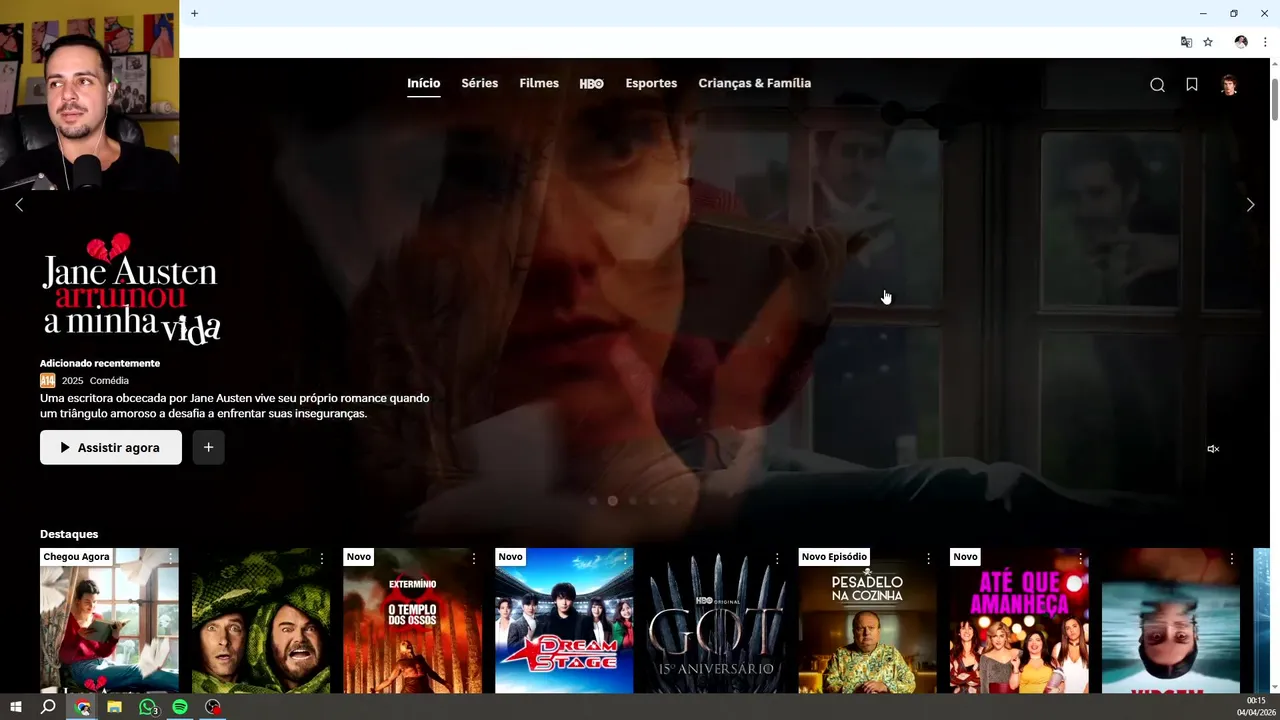Screen dimensions: 1280x720
Task: Click the translate page icon
Action: pyautogui.click(x=1186, y=42)
